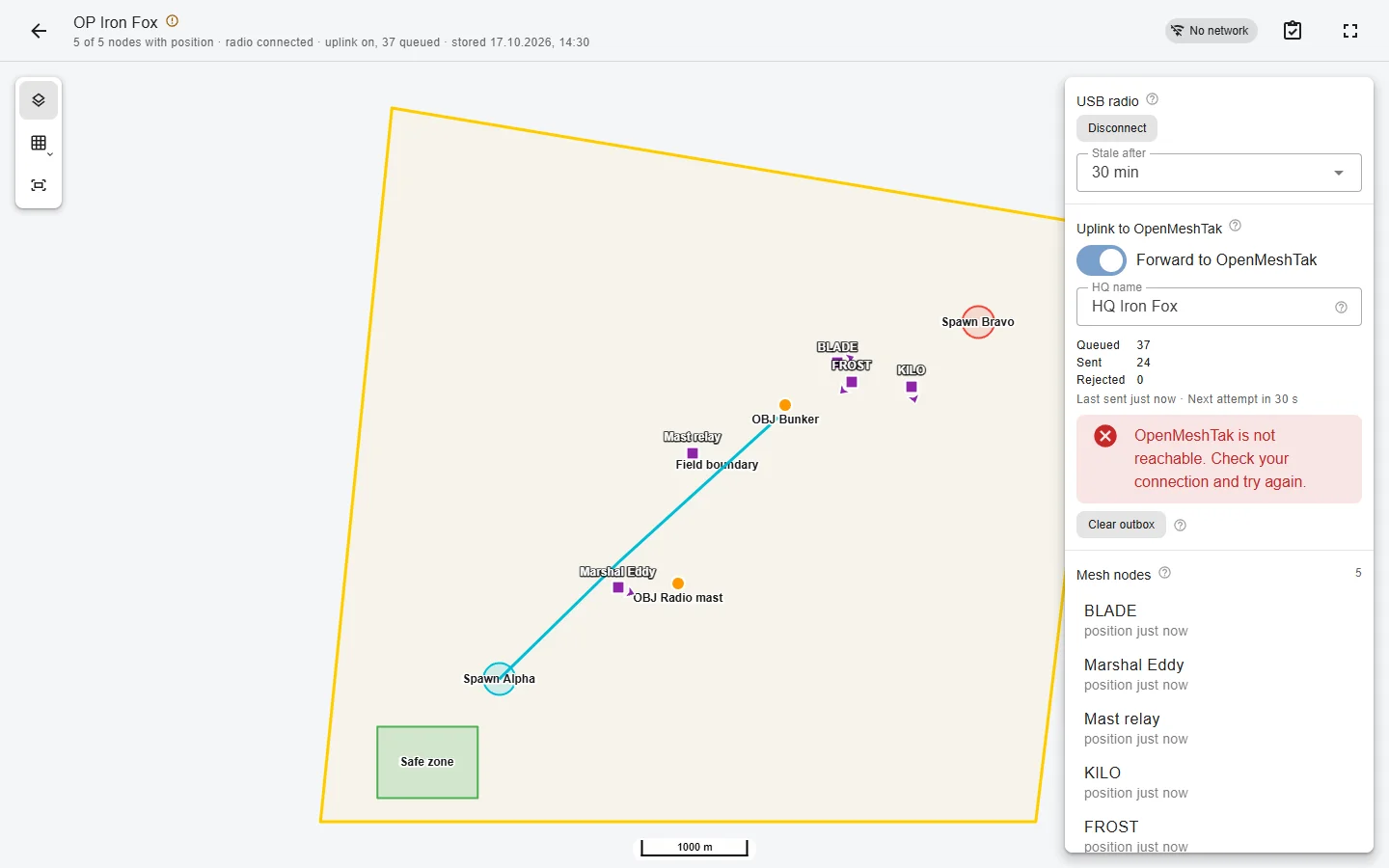Viewport: 1389px width, 868px height.
Task: Select KILO in Mesh nodes list
Action: [1219, 782]
